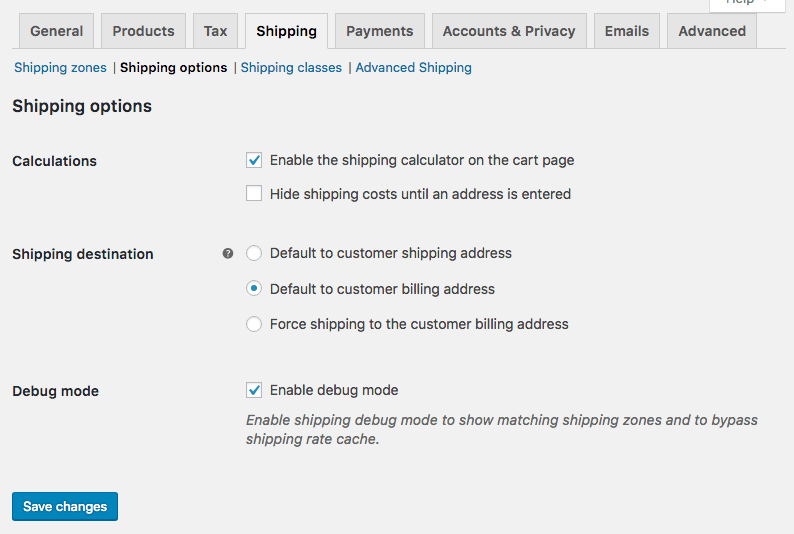
Task: Open the Shipping zones link
Action: 60,67
